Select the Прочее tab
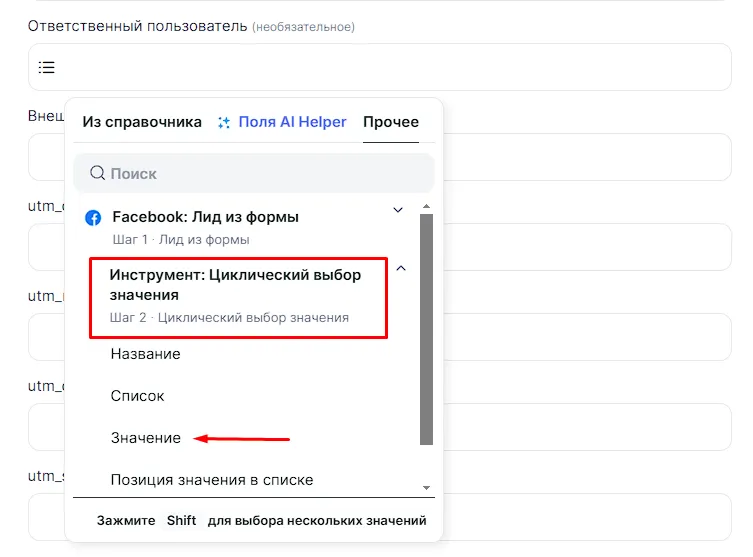The image size is (753, 557). tap(390, 122)
